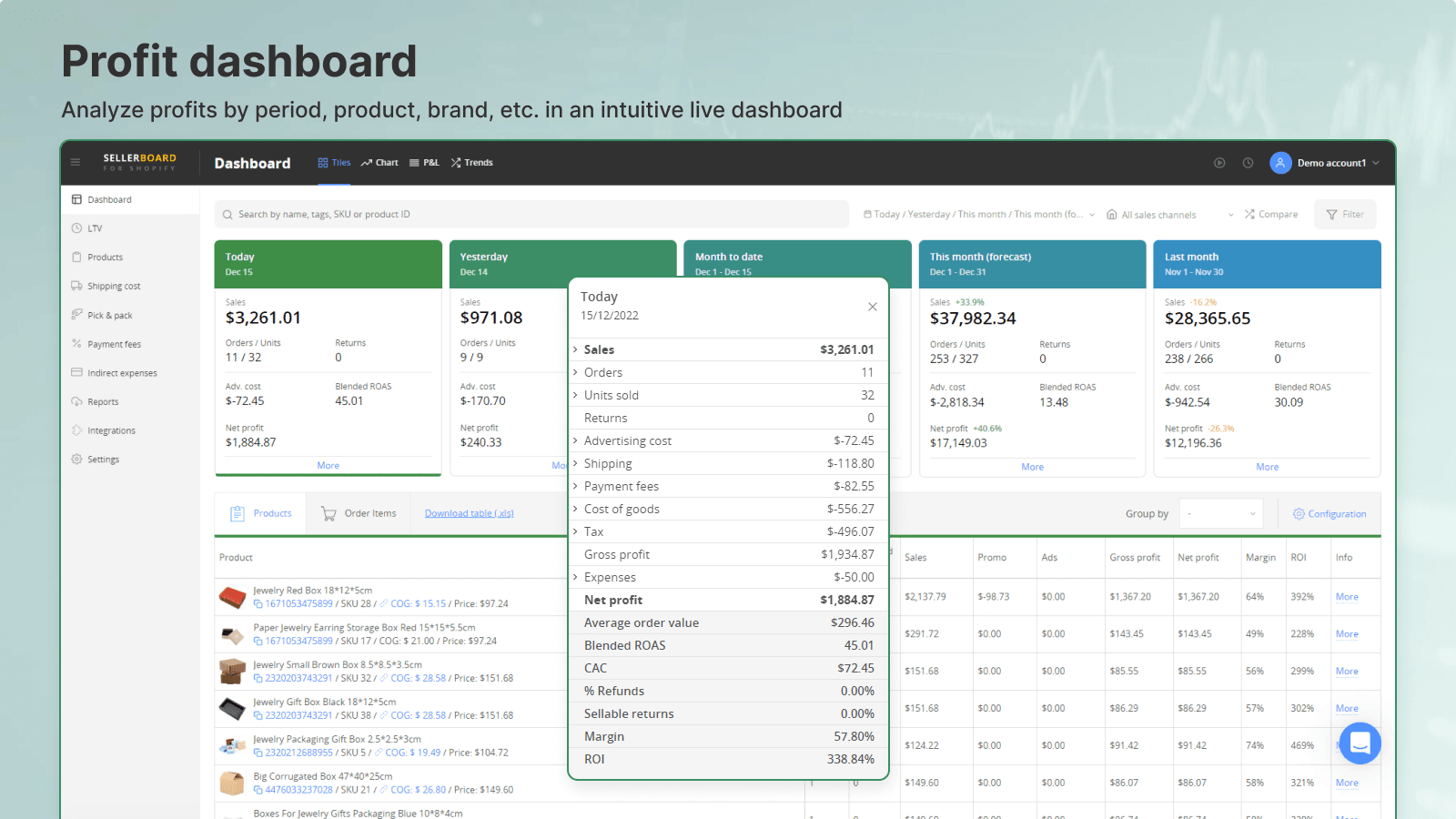Viewport: 1456px width, 819px height.
Task: Click the clock history icon in header
Action: coord(1249,163)
